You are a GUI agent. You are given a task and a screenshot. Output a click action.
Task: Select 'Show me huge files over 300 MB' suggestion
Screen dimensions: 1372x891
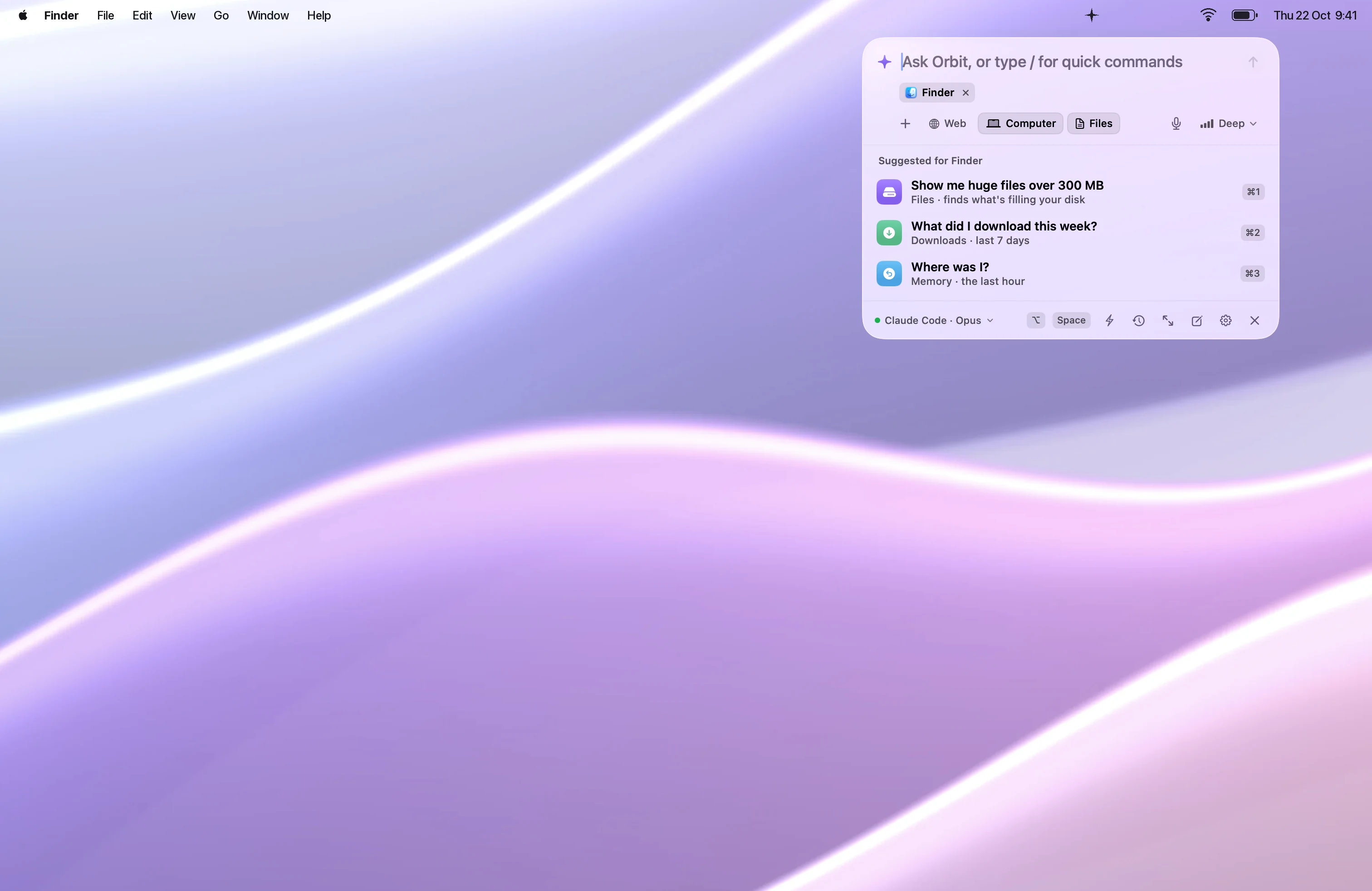1070,192
